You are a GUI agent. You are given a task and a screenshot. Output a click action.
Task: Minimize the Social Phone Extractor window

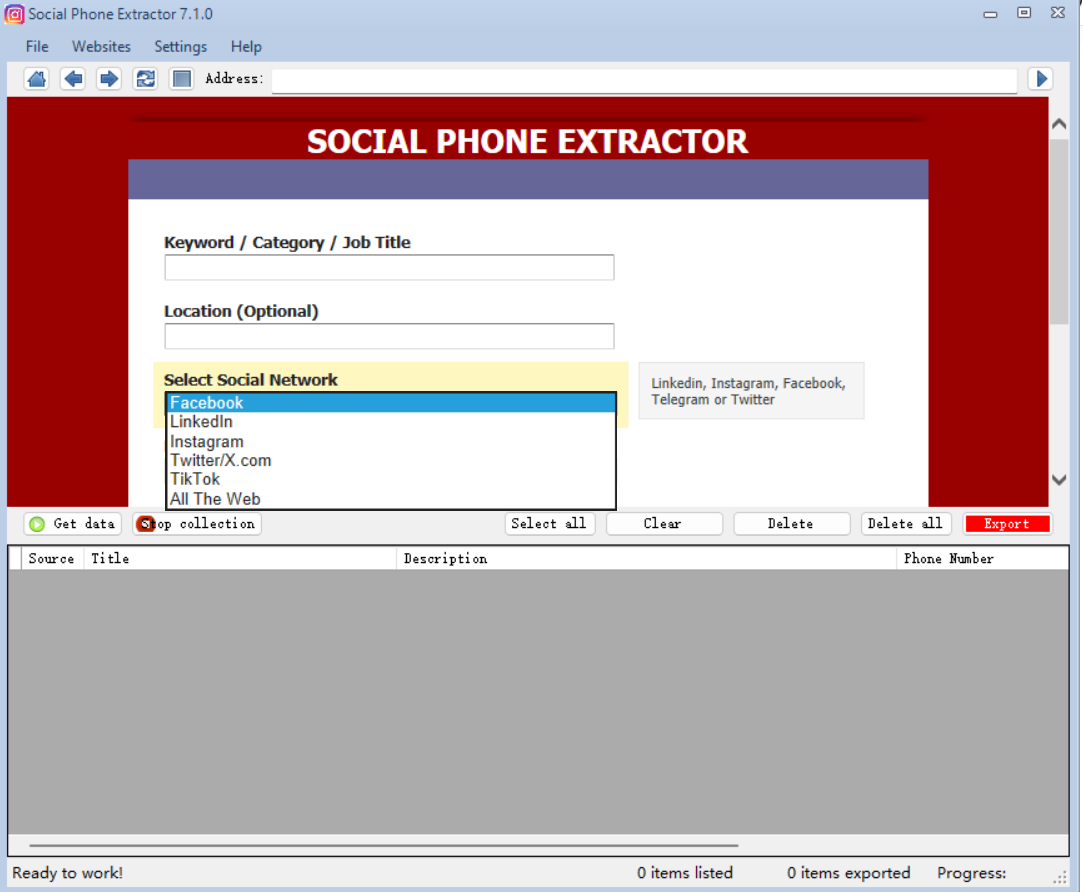[990, 14]
